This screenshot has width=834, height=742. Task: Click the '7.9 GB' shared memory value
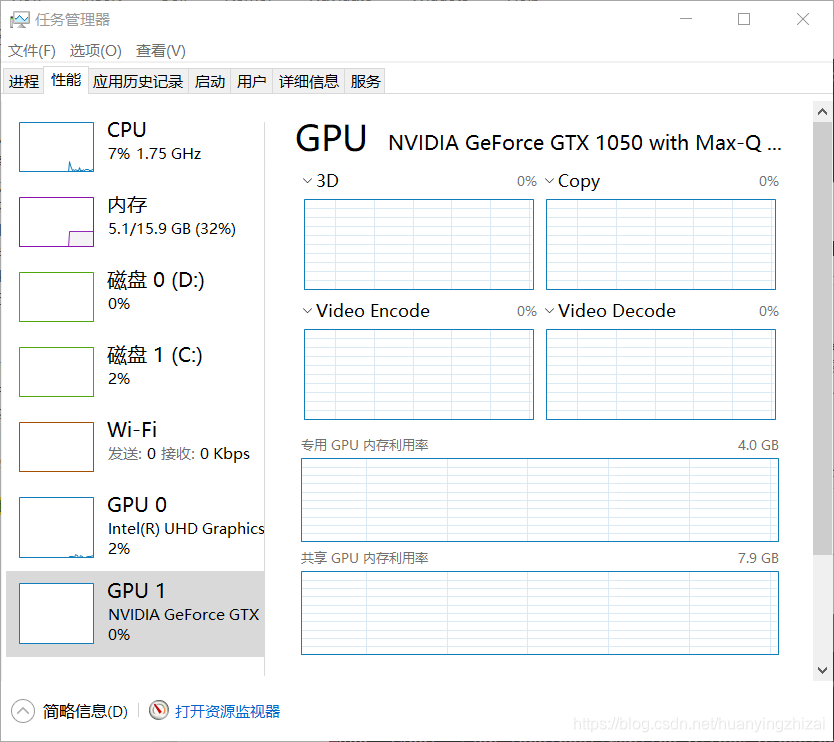pyautogui.click(x=758, y=558)
